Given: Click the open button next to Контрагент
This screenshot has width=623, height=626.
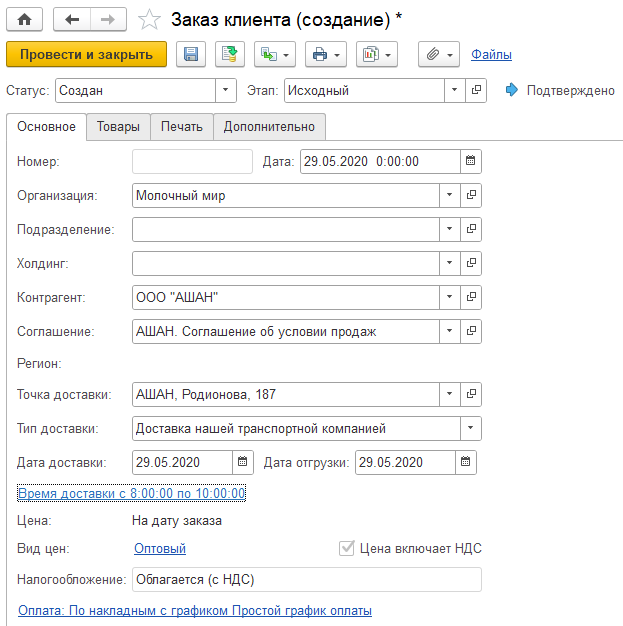Looking at the screenshot, I should pyautogui.click(x=472, y=297).
